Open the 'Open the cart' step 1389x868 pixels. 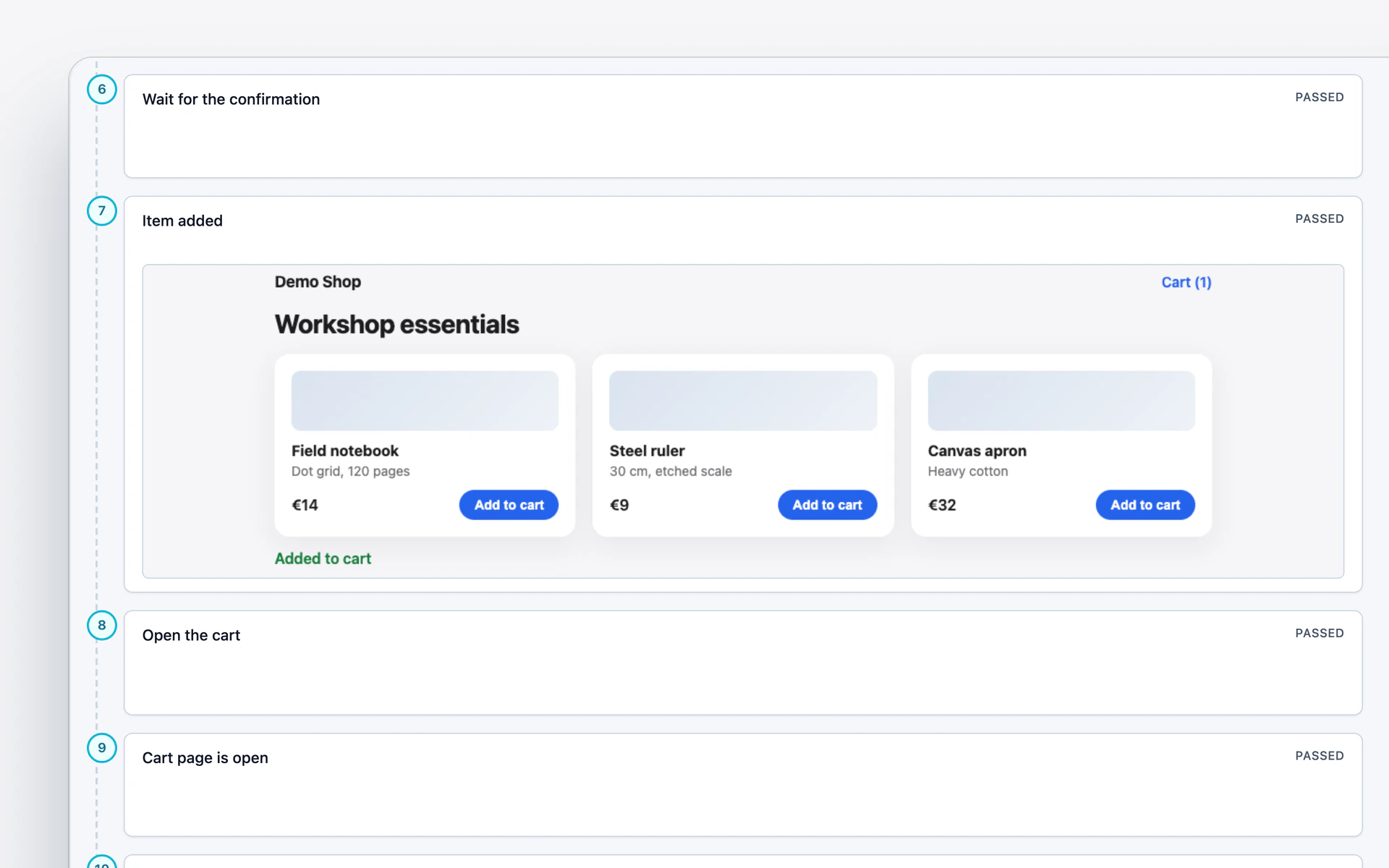743,663
